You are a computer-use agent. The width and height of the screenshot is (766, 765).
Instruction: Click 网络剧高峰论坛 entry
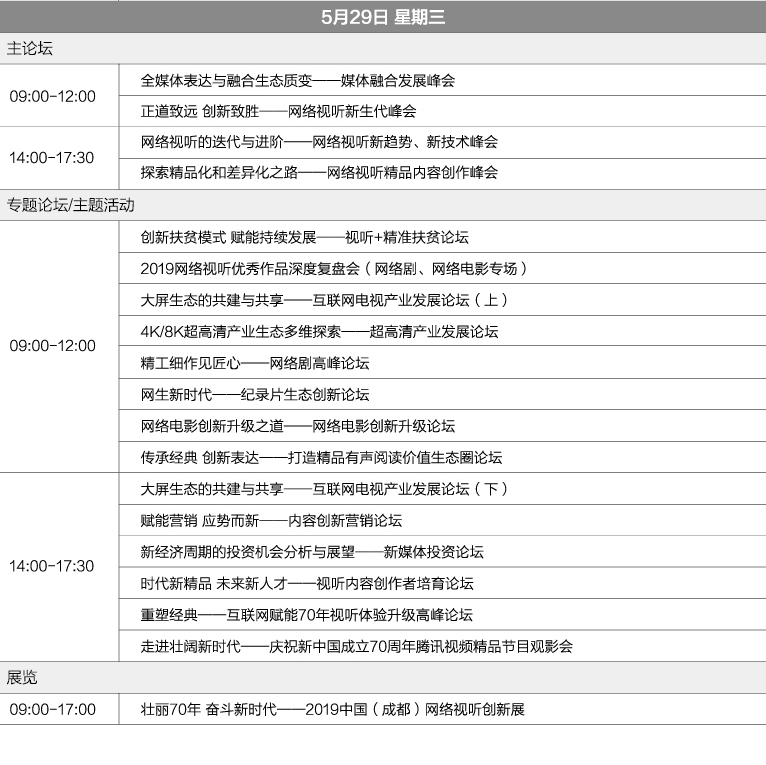[x=255, y=363]
